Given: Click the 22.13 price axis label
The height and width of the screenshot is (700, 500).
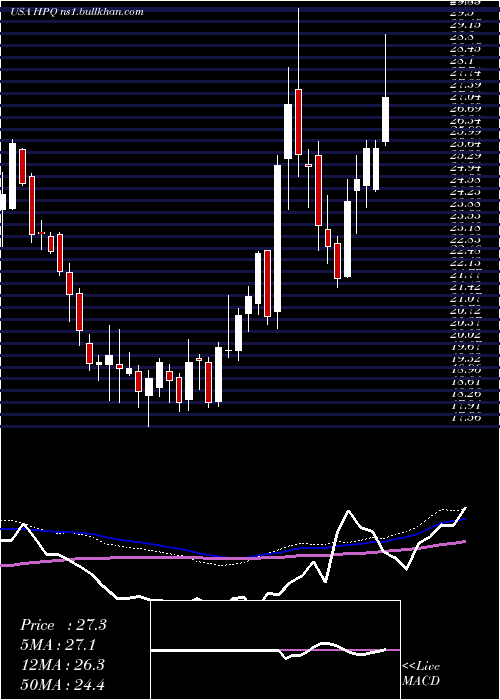Looking at the screenshot, I should [x=464, y=263].
